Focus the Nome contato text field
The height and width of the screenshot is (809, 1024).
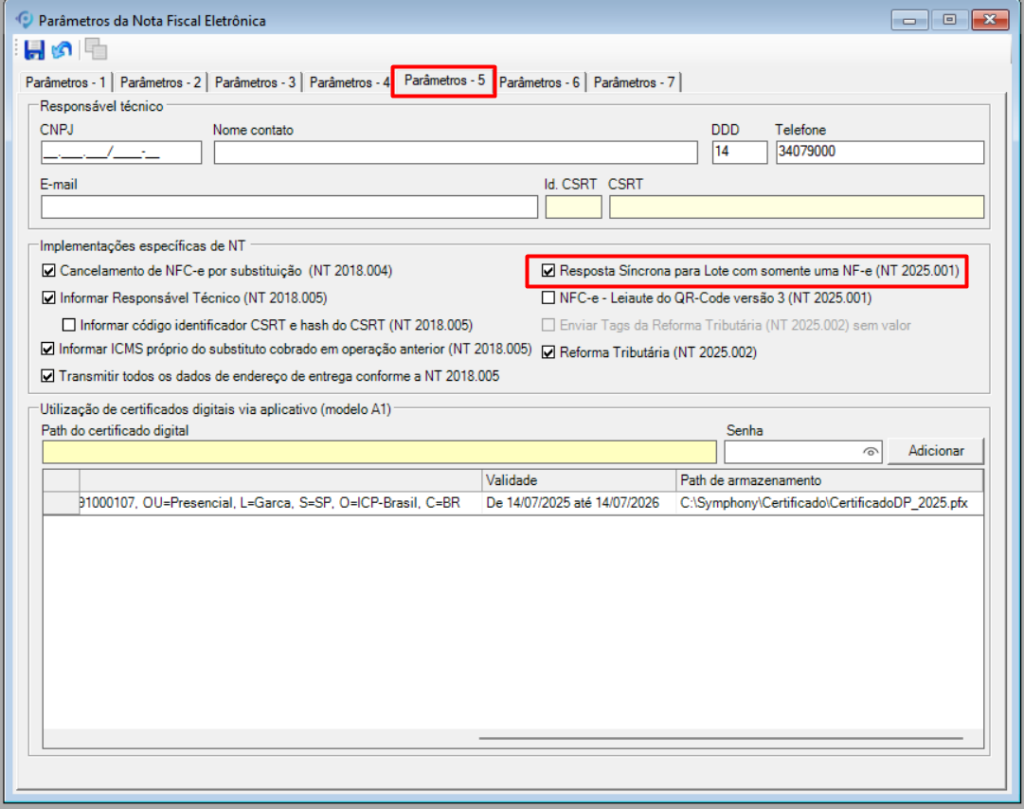coord(455,152)
